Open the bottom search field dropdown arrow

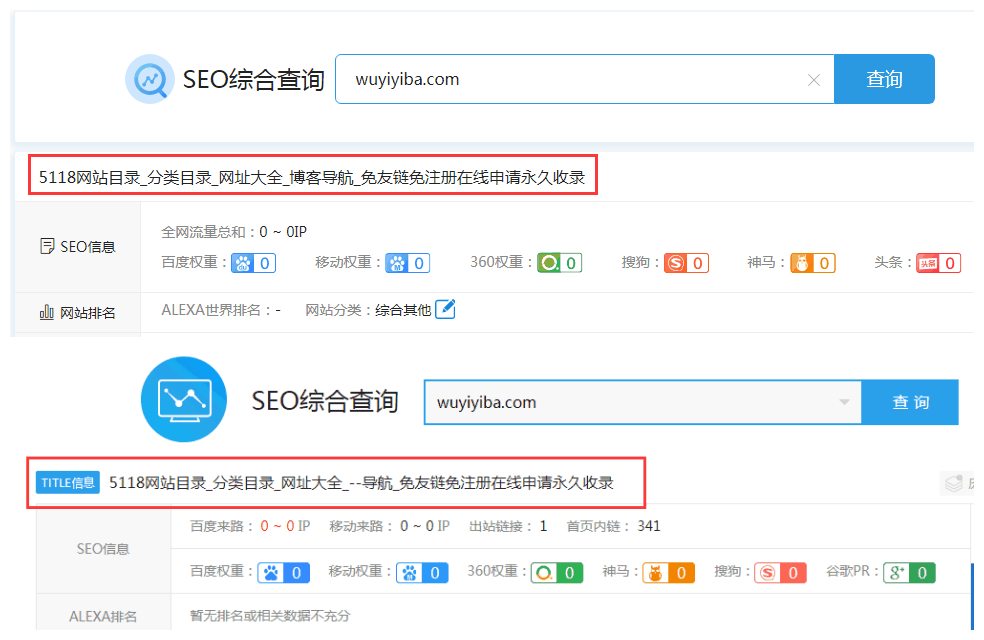pos(845,402)
